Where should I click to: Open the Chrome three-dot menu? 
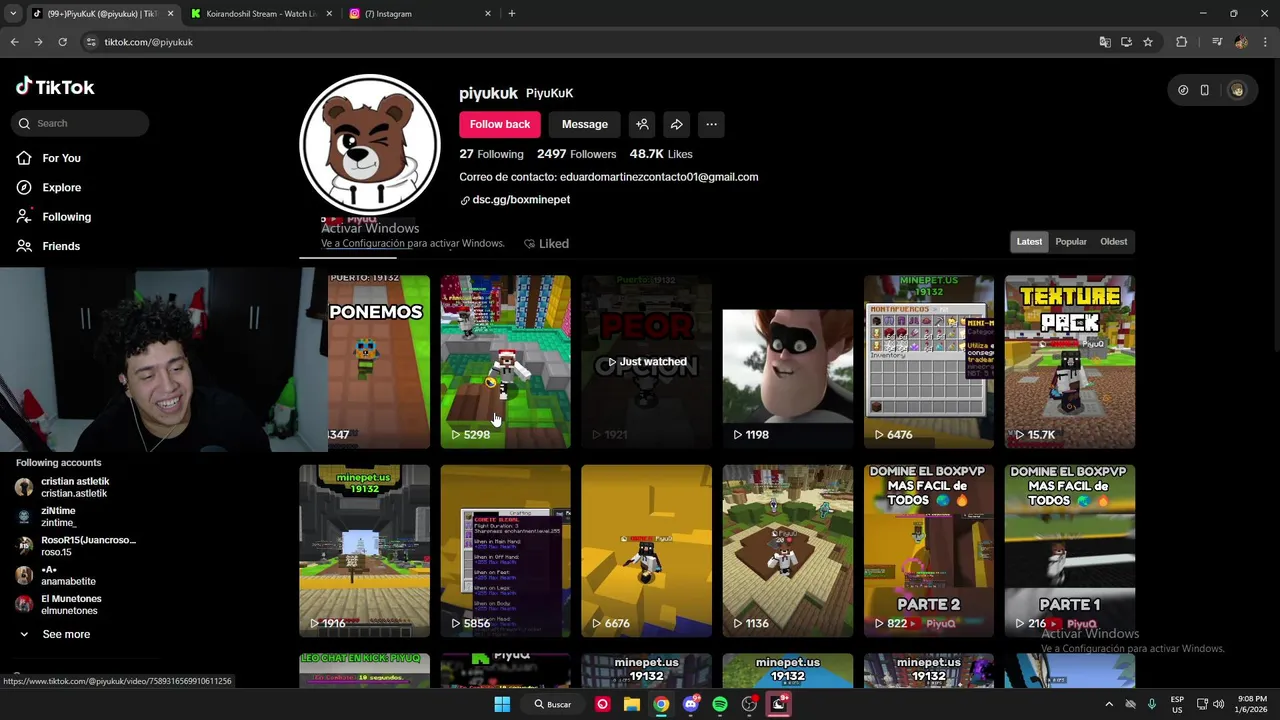(1265, 42)
